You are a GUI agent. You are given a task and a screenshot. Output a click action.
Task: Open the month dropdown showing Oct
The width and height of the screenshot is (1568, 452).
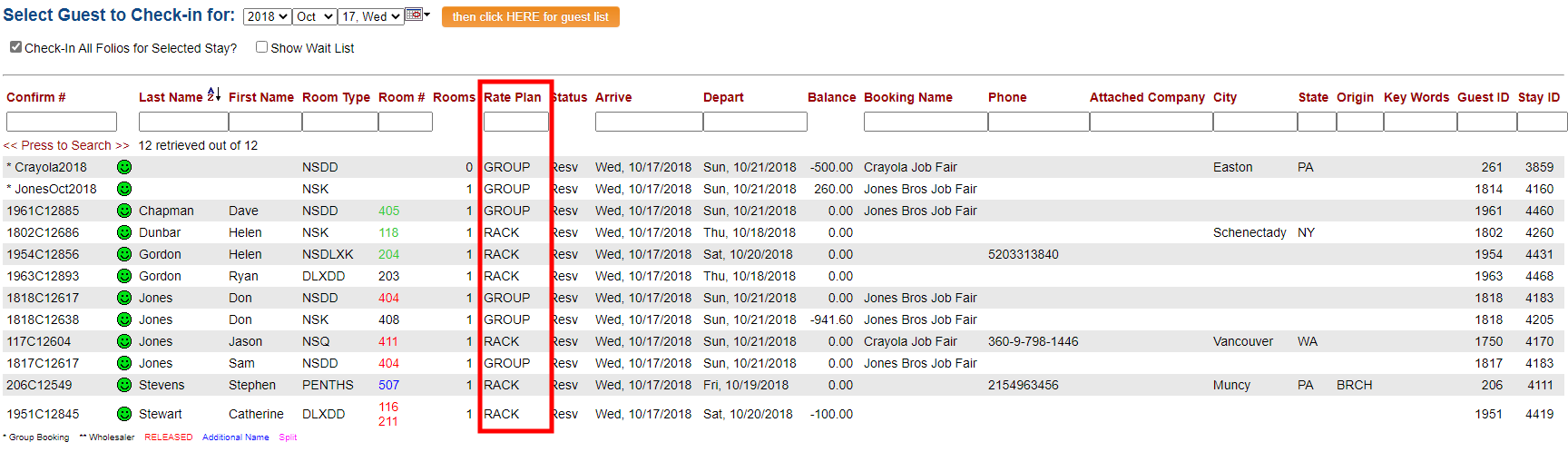tap(315, 16)
